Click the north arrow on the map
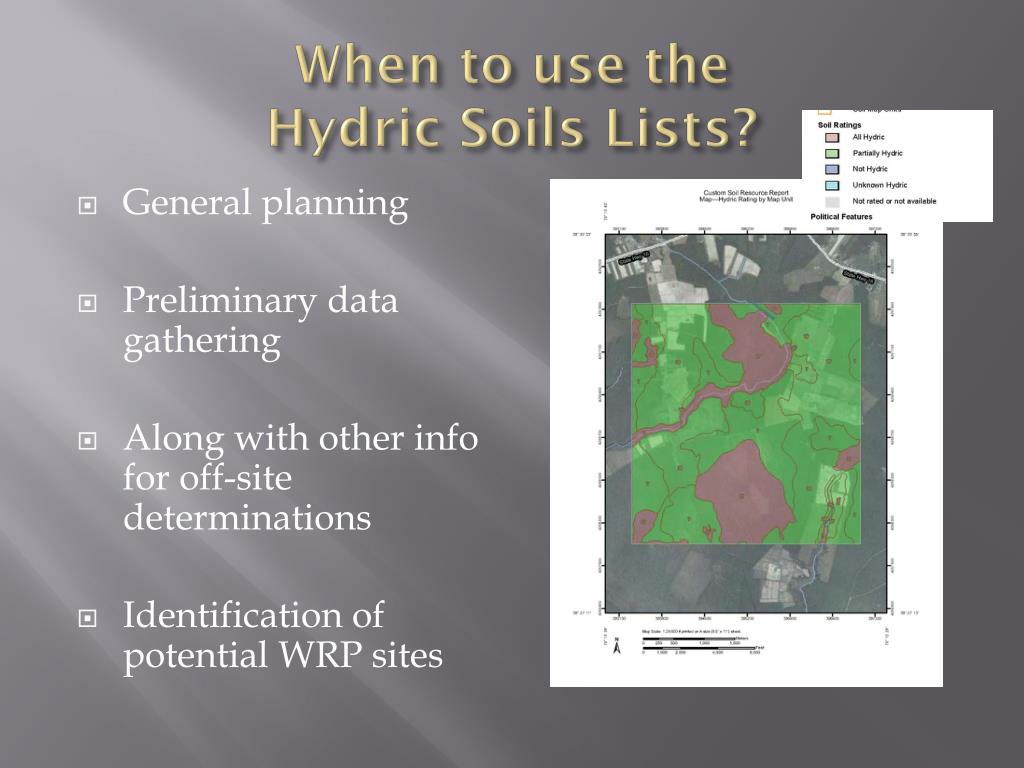 pos(617,647)
